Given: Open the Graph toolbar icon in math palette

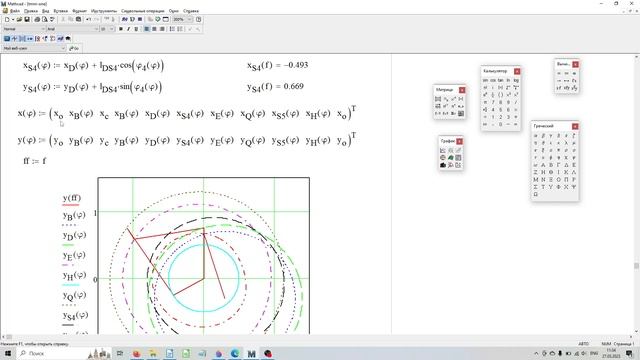Looking at the screenshot, I should pos(15,39).
